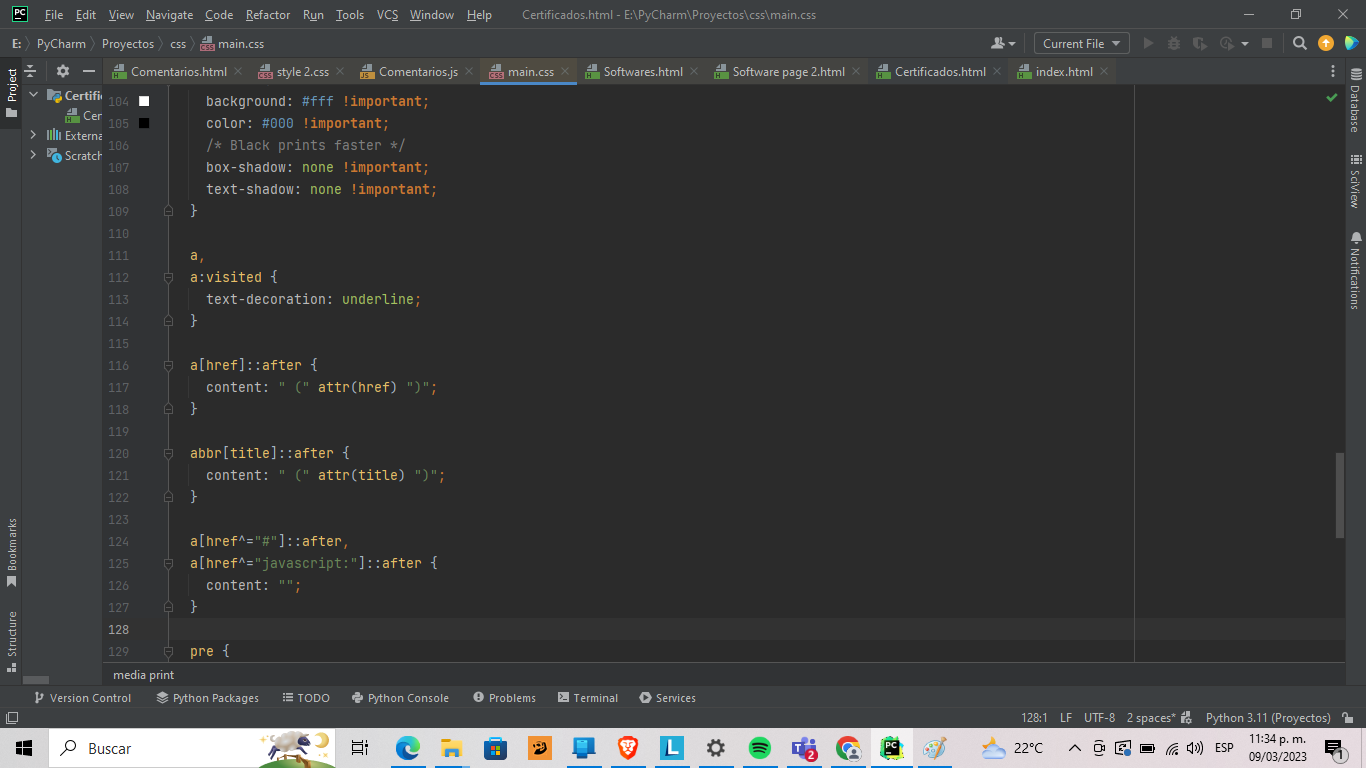Click the Python 3.11 interpreter selector

pyautogui.click(x=1267, y=718)
